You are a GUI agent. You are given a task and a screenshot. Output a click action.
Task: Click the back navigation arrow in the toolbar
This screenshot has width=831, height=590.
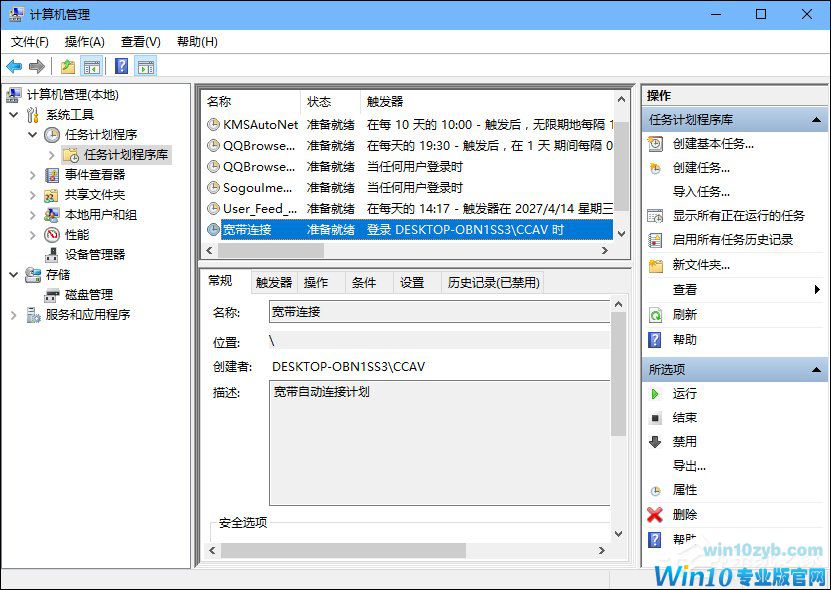[x=14, y=66]
